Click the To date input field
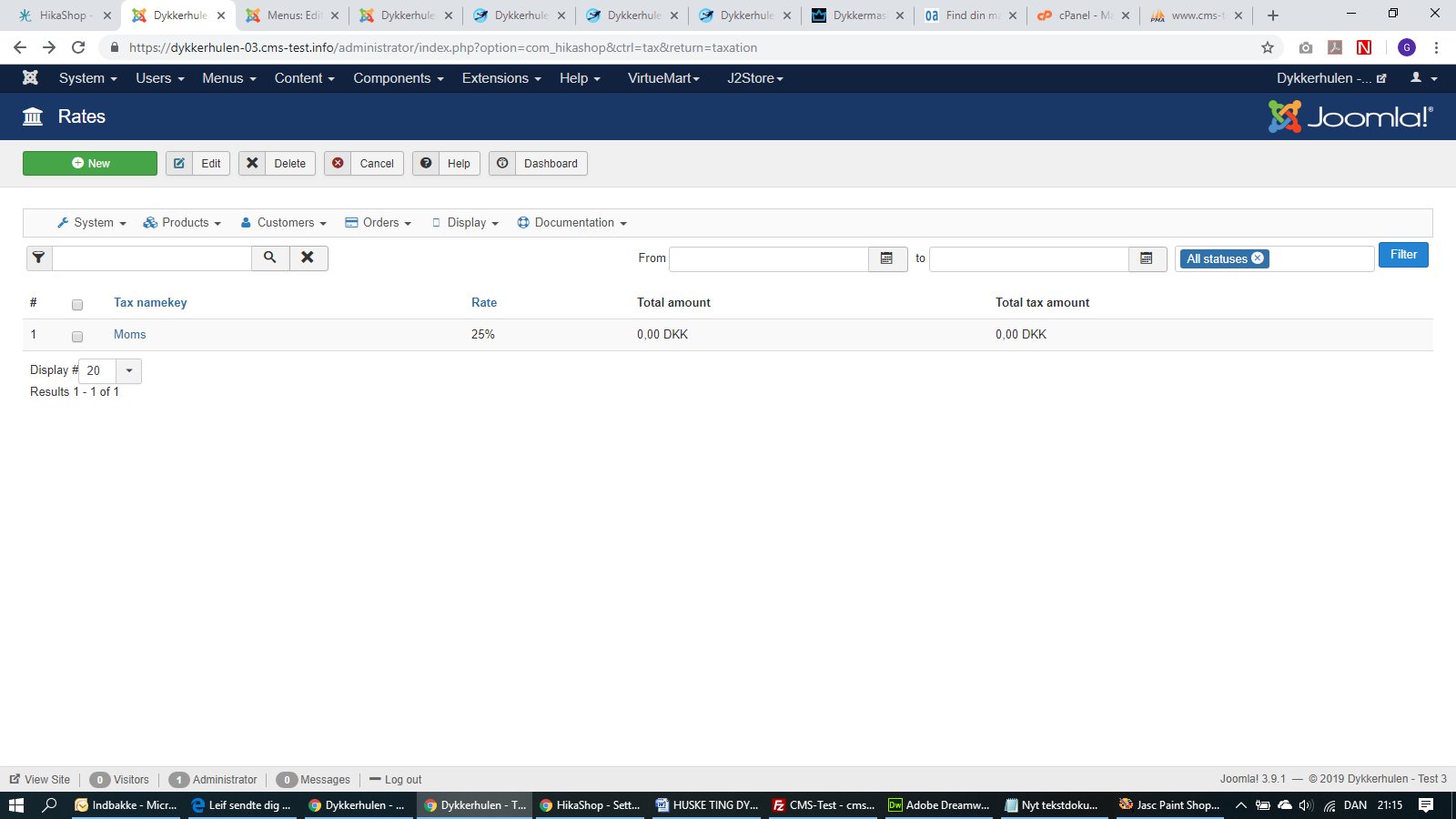 [x=1029, y=259]
